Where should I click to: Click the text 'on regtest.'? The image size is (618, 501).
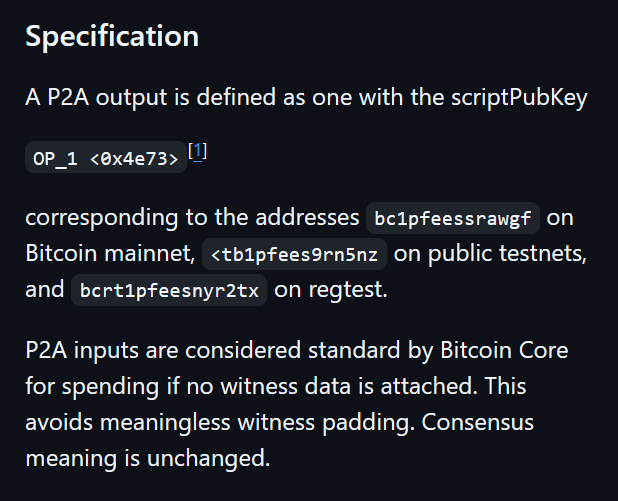[331, 290]
